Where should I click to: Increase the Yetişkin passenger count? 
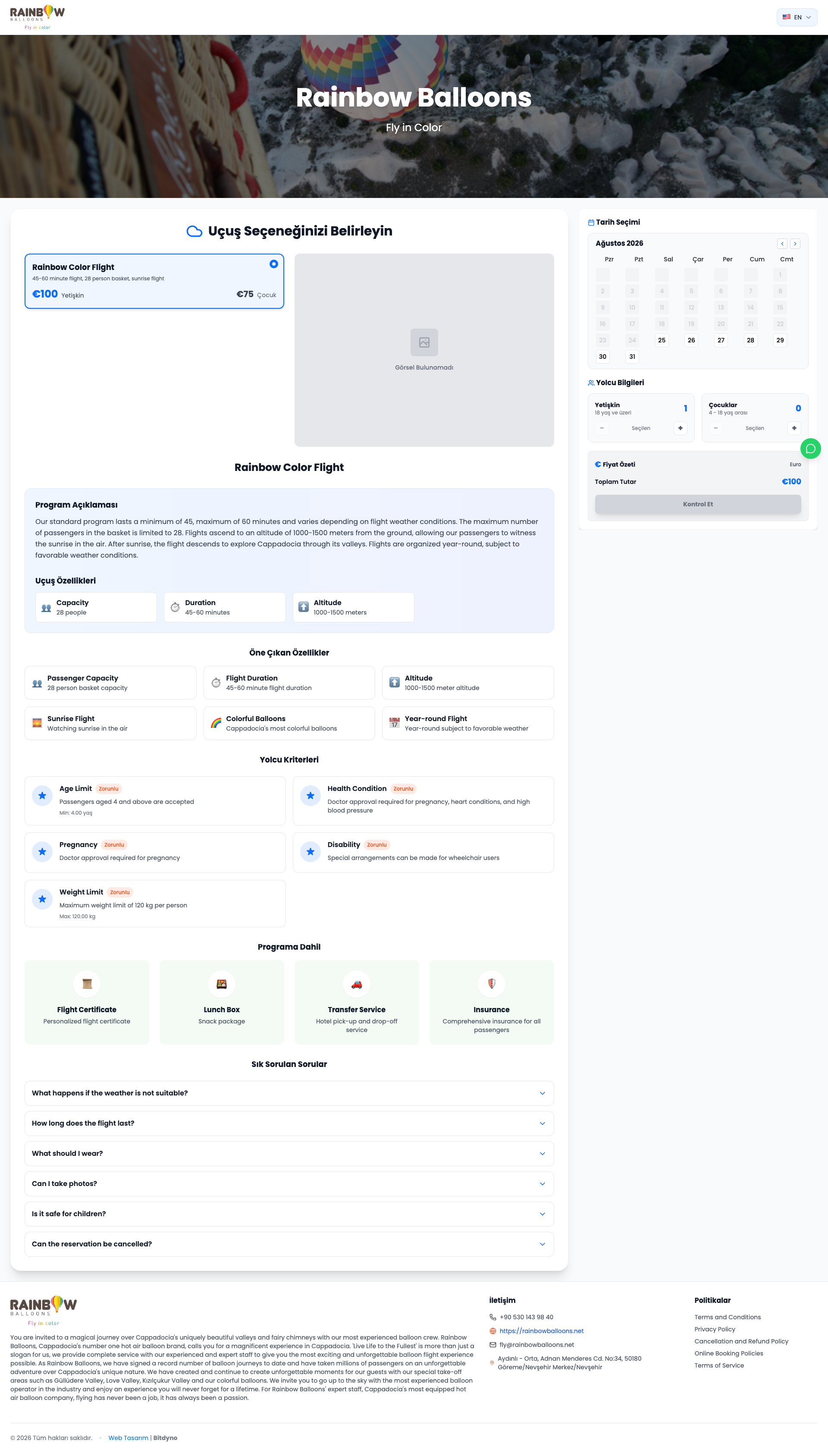click(x=681, y=428)
